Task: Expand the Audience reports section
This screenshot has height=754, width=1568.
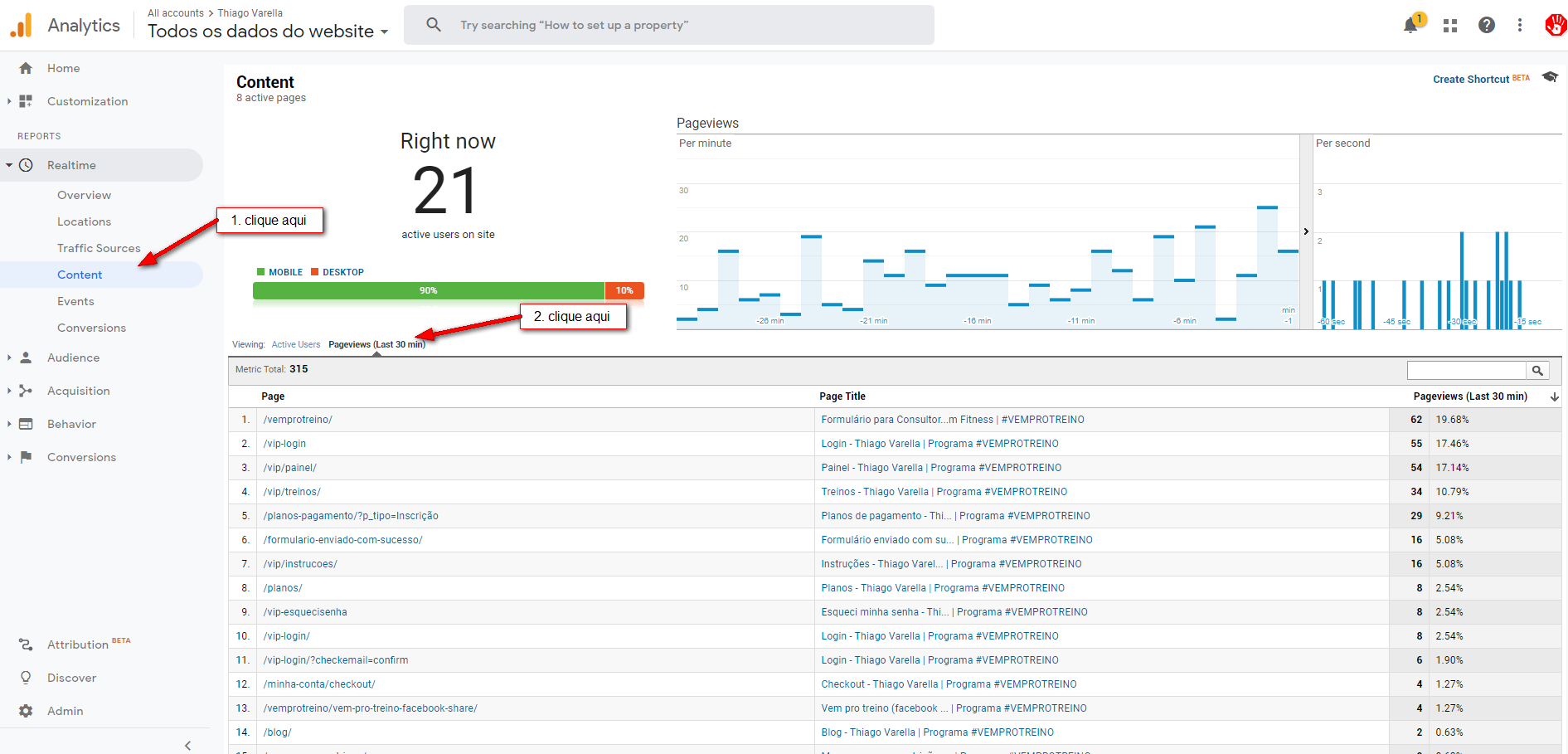Action: tap(10, 358)
